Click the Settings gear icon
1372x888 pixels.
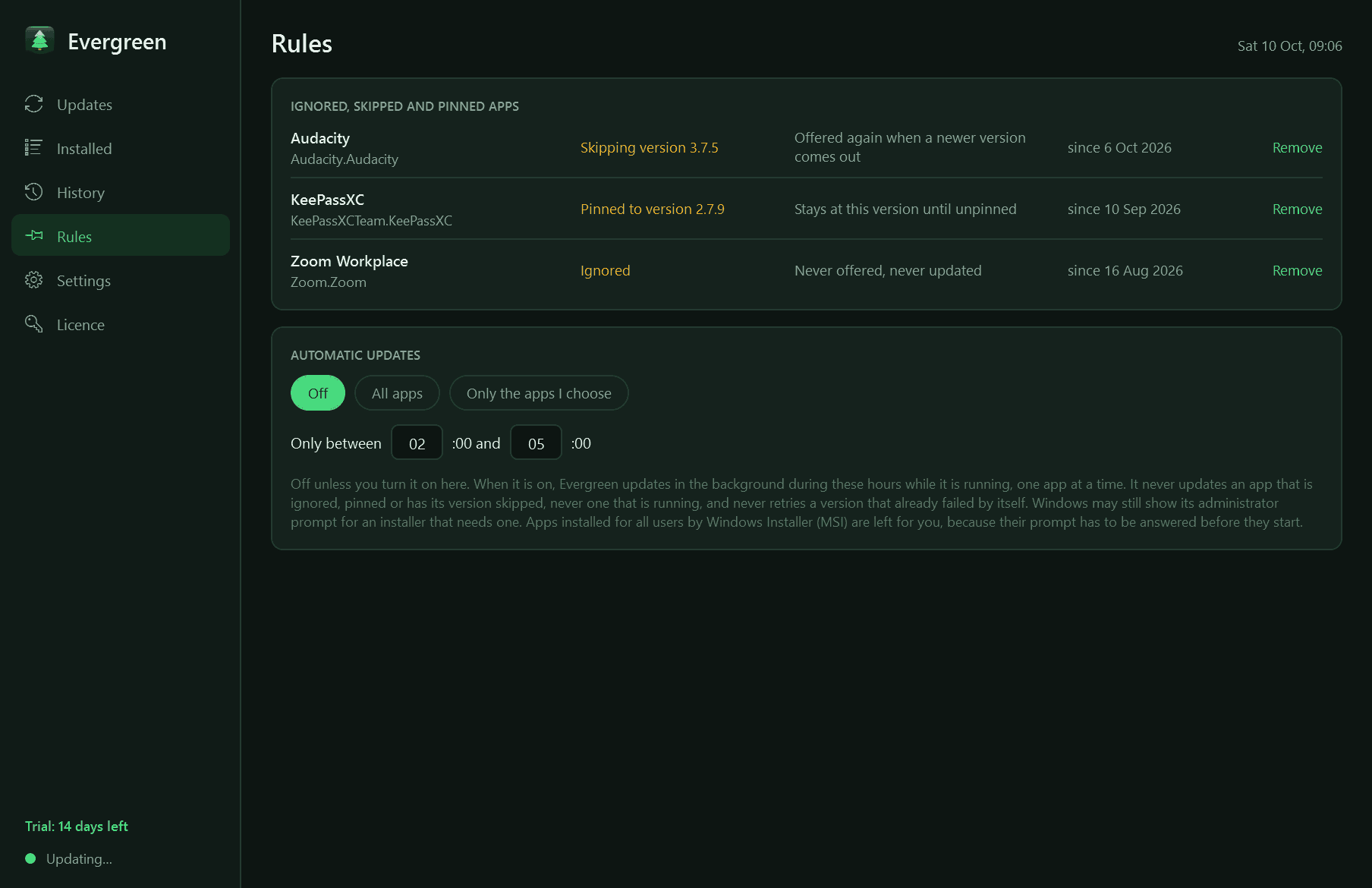[x=33, y=280]
